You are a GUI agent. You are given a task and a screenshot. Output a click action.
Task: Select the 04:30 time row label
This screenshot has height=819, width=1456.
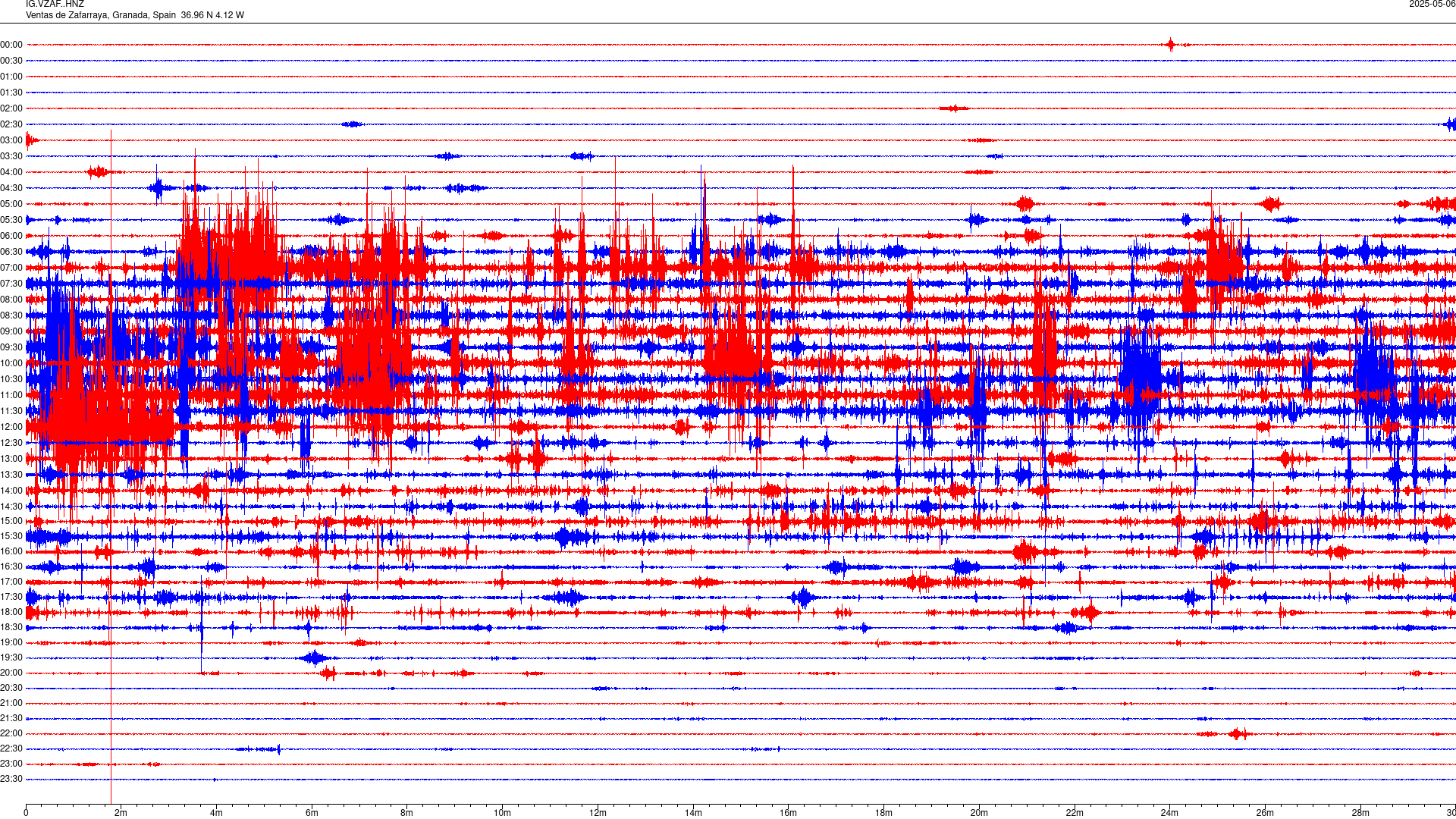tap(11, 188)
